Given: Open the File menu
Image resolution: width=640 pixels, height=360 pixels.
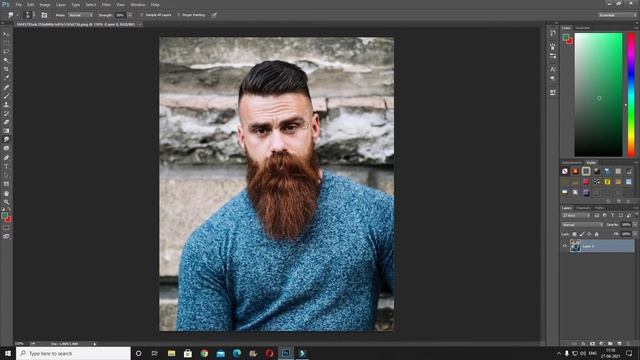Looking at the screenshot, I should [x=18, y=4].
